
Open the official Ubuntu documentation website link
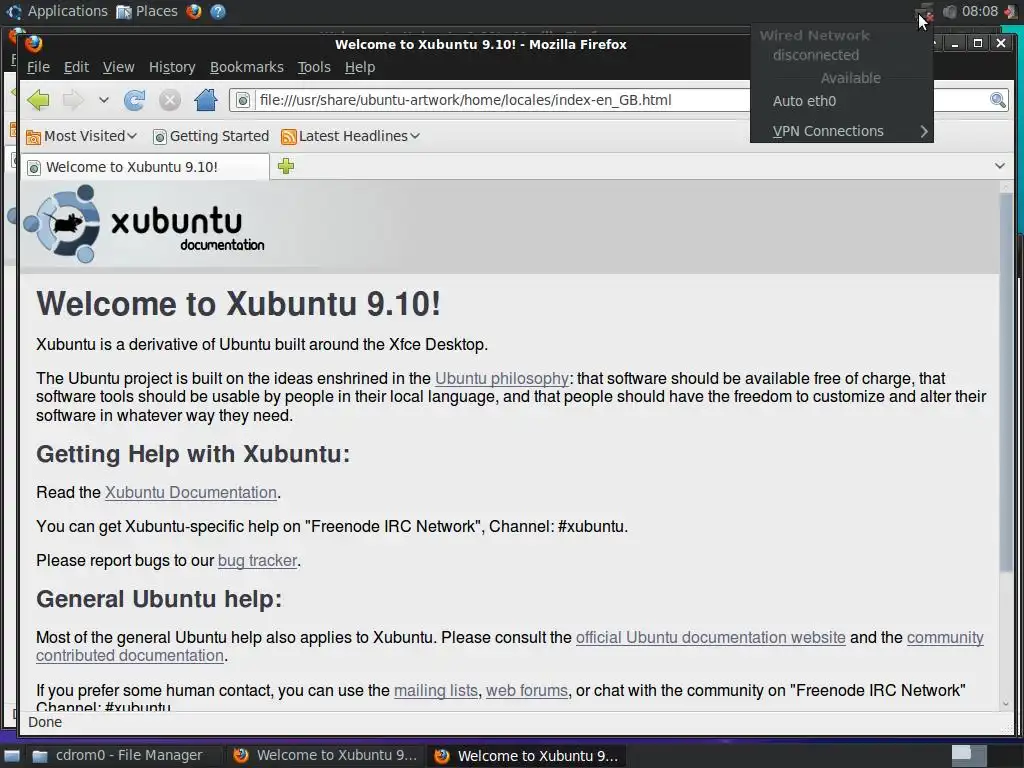(x=711, y=637)
